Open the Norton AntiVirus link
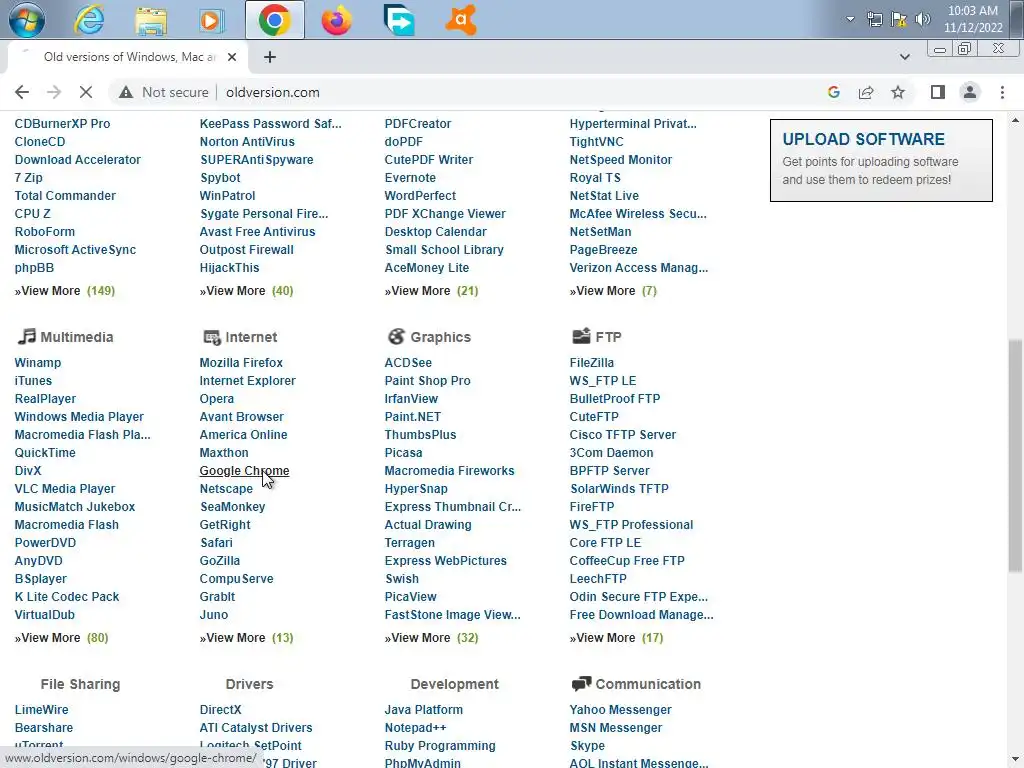Screen dimensions: 1024x768 click(247, 142)
